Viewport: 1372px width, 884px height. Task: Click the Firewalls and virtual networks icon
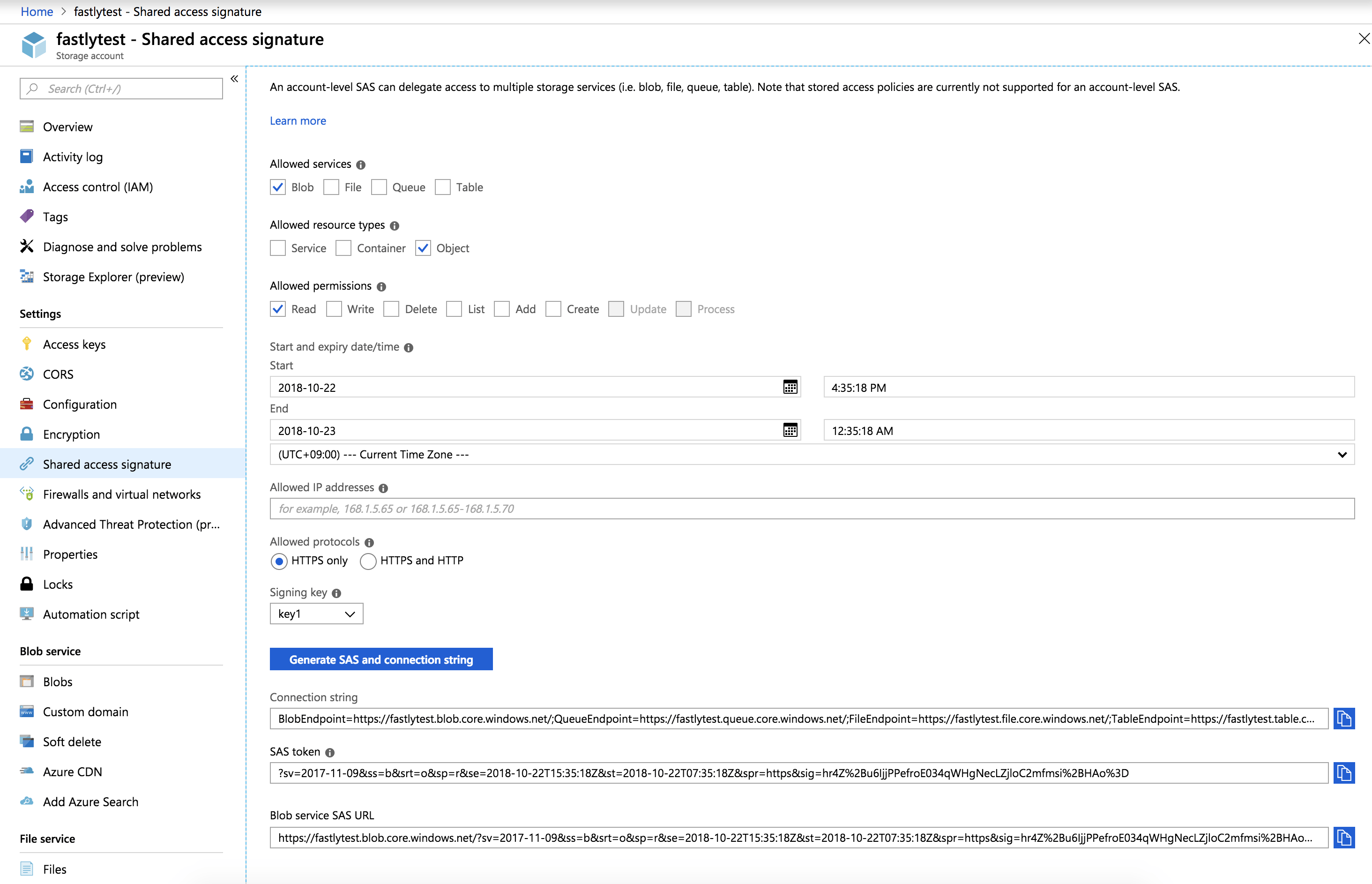(26, 494)
